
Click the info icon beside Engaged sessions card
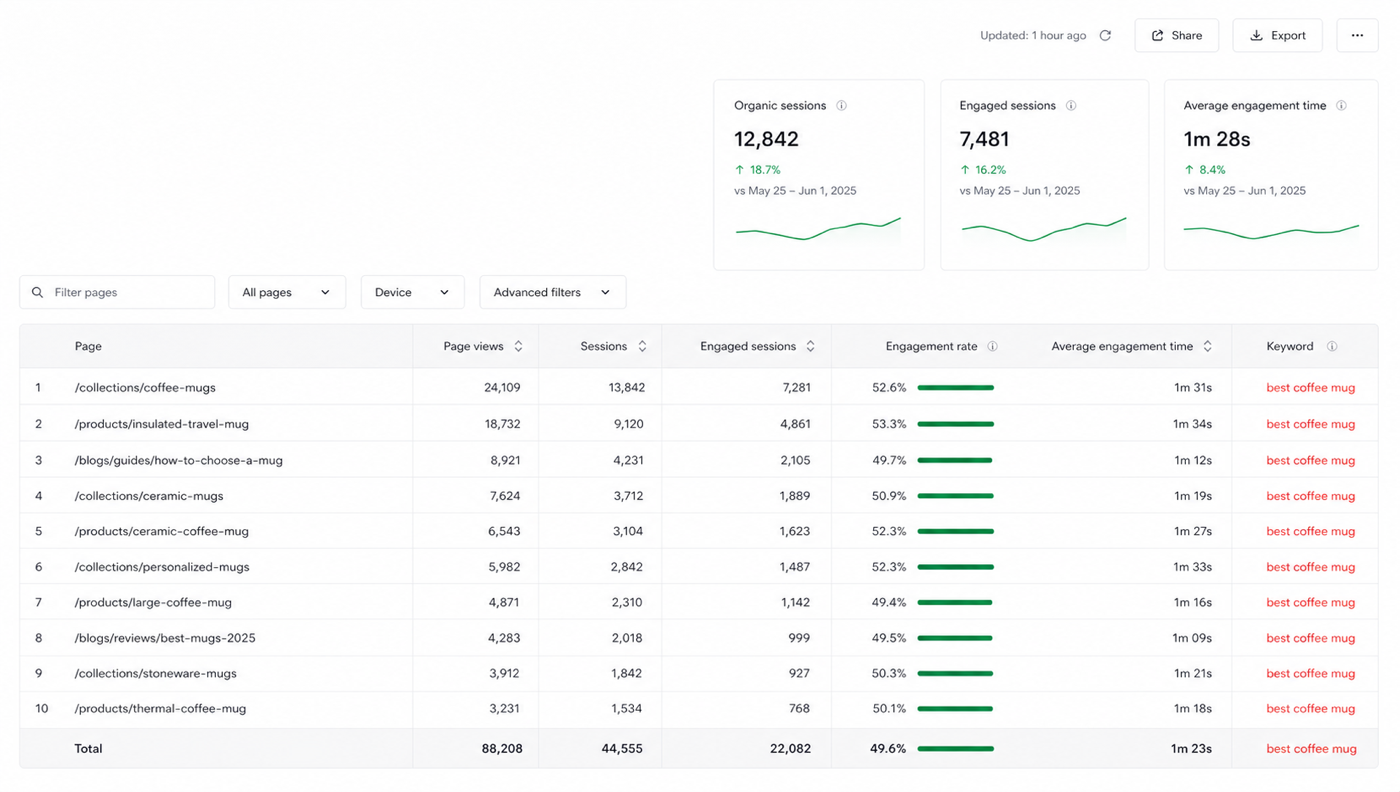pos(1071,106)
